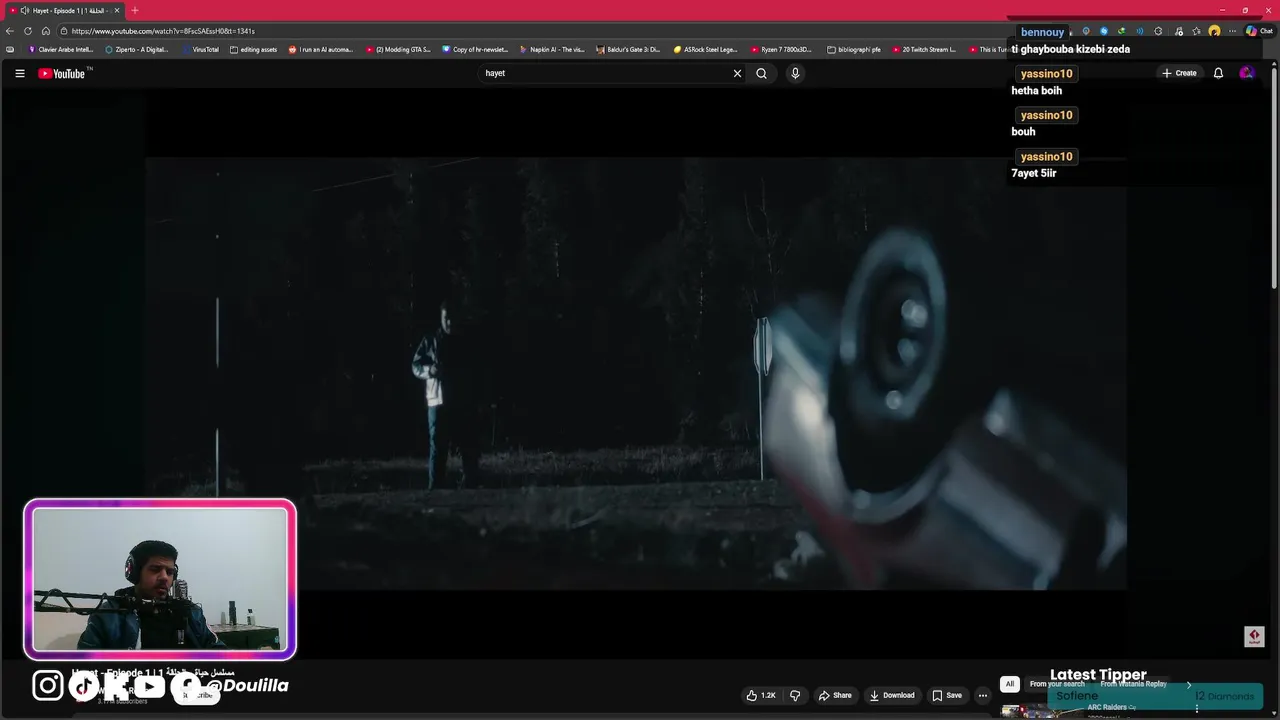Open the three-dot more actions menu

click(983, 695)
